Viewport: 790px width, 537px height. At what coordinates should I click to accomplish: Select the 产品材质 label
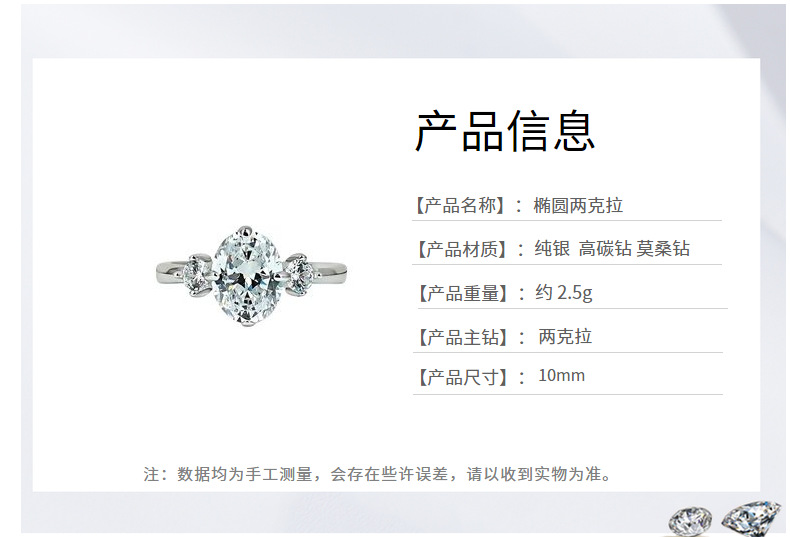461,249
